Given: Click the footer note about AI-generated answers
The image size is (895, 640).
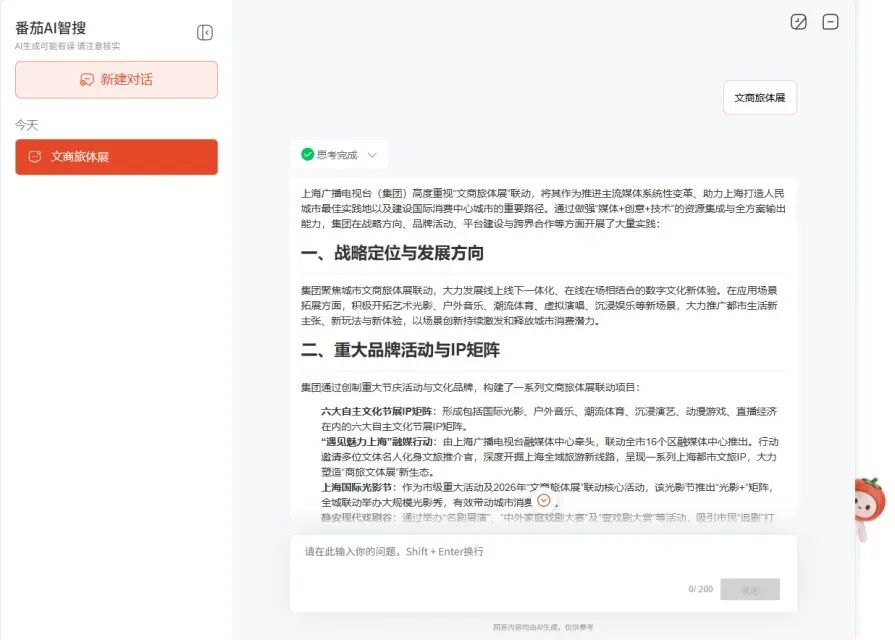Looking at the screenshot, I should pyautogui.click(x=543, y=627).
